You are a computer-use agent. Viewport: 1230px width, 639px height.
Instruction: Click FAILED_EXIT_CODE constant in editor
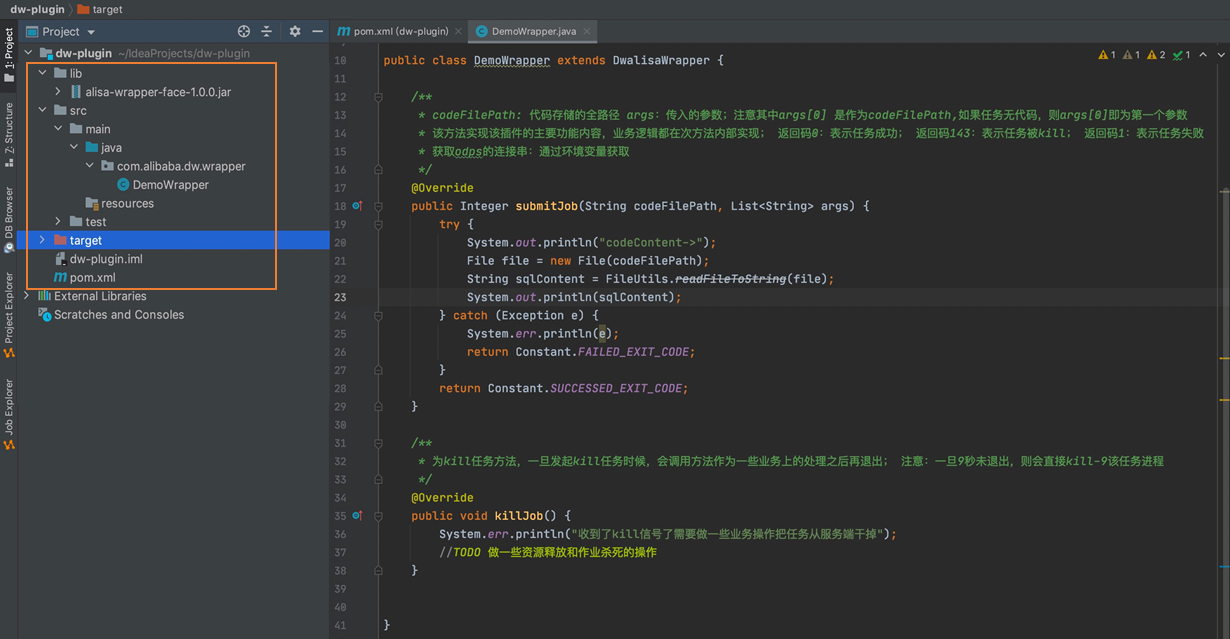pyautogui.click(x=635, y=352)
